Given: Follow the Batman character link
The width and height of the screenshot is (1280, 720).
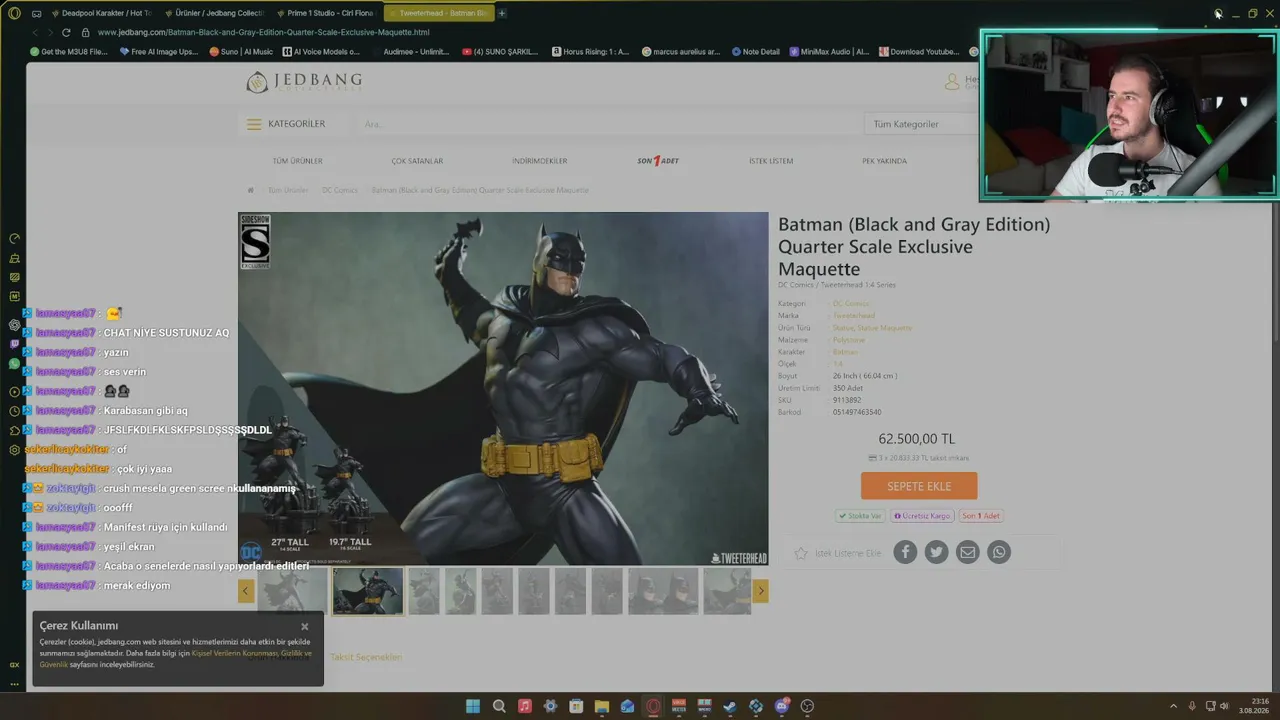Looking at the screenshot, I should tap(845, 352).
